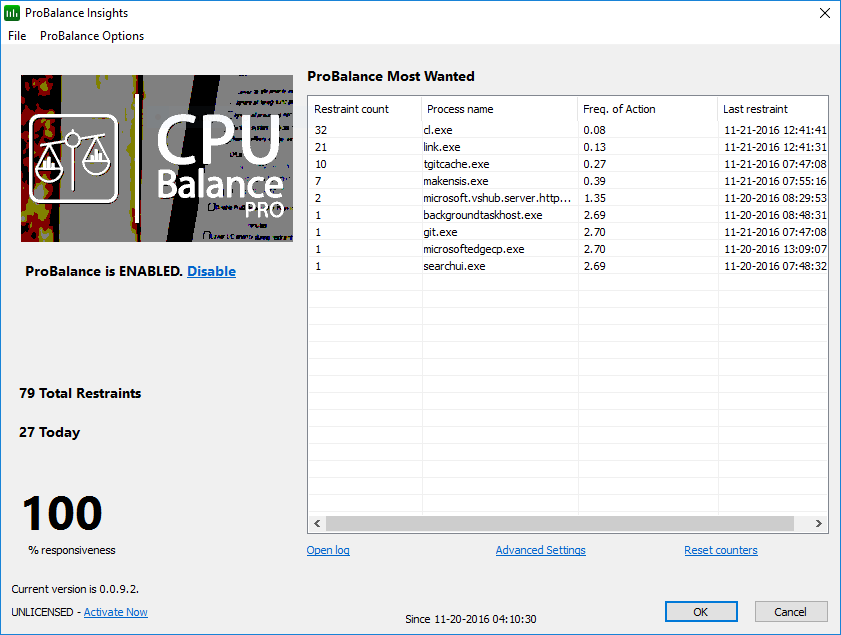Select the microsoftedgecp.exe row
Viewport: 841px width, 635px height.
(568, 249)
